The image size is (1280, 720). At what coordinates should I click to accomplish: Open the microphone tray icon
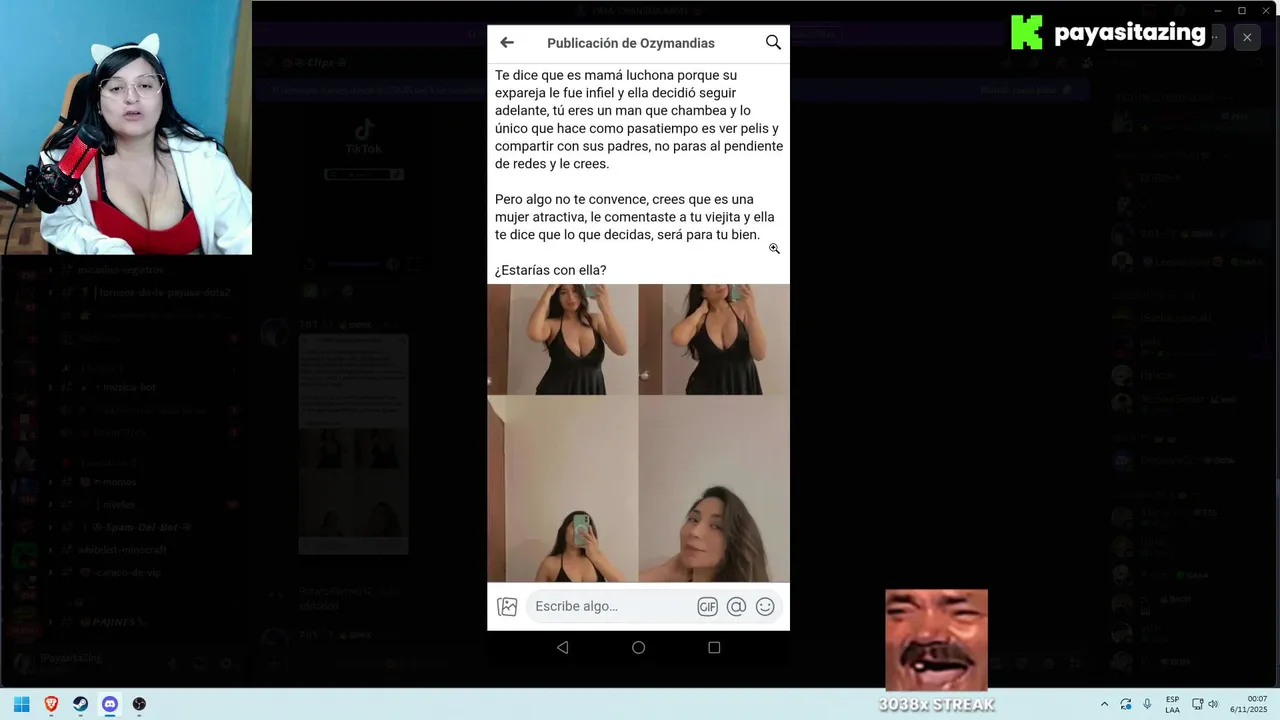(x=1147, y=704)
